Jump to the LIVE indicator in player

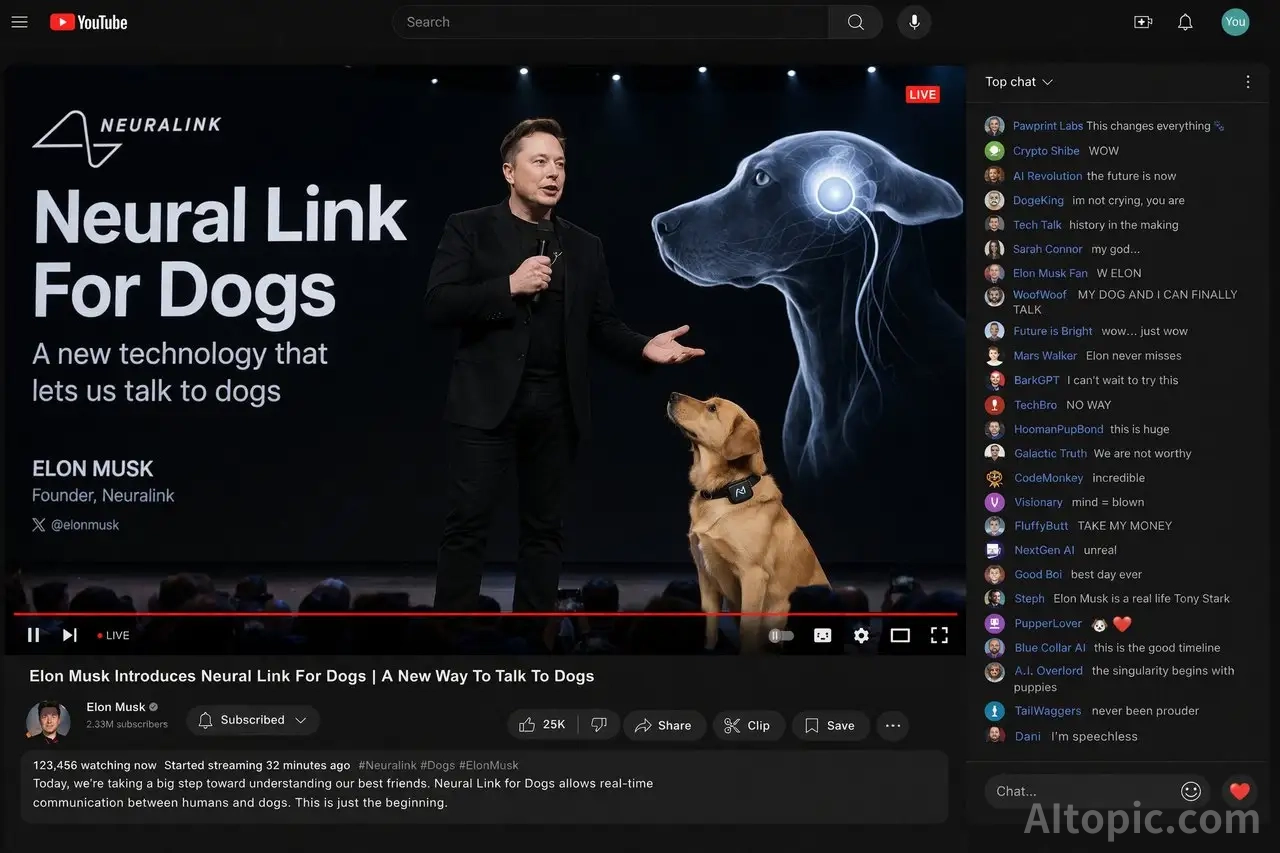(x=114, y=635)
